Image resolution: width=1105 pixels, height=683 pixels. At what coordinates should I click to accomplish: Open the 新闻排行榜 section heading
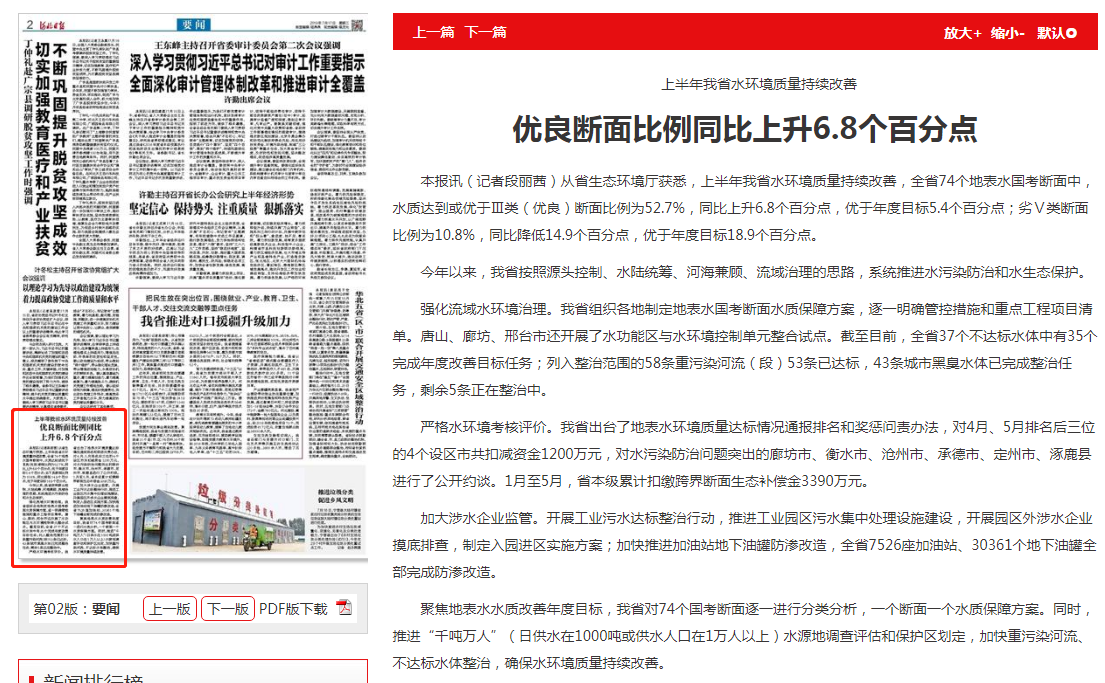click(x=93, y=677)
